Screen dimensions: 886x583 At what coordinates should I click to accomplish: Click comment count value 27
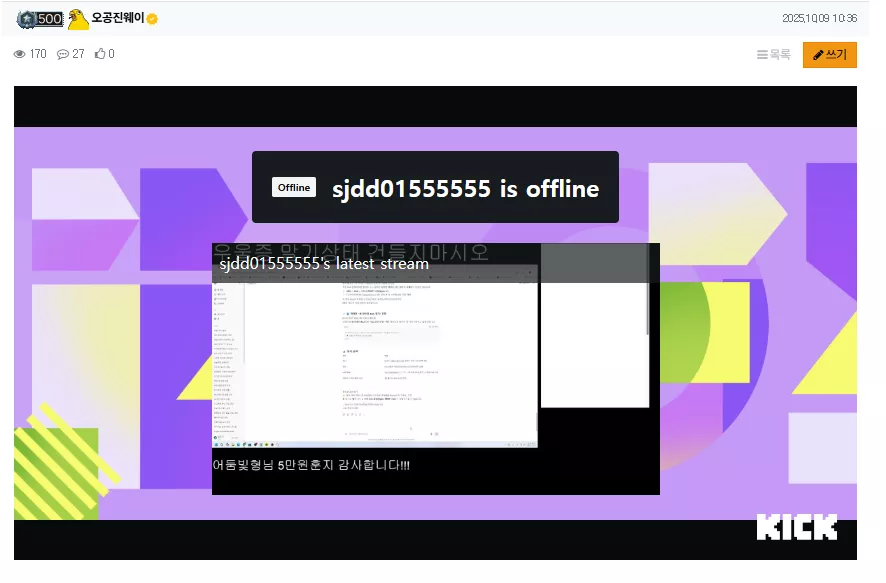click(x=78, y=54)
